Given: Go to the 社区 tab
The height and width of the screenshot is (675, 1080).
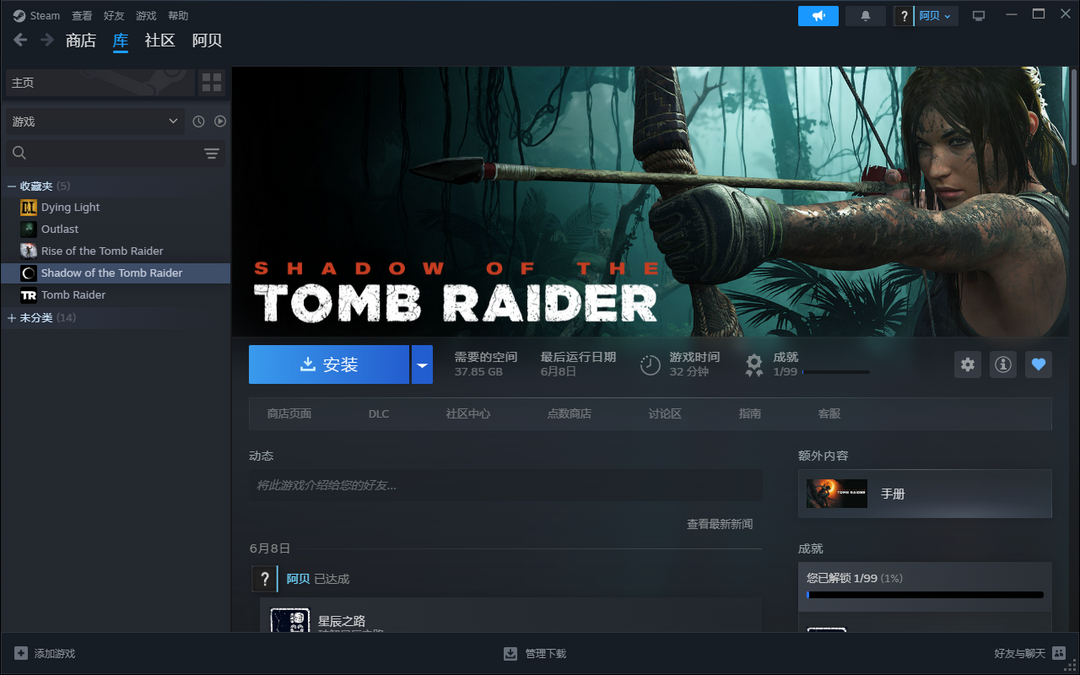Looking at the screenshot, I should point(160,41).
